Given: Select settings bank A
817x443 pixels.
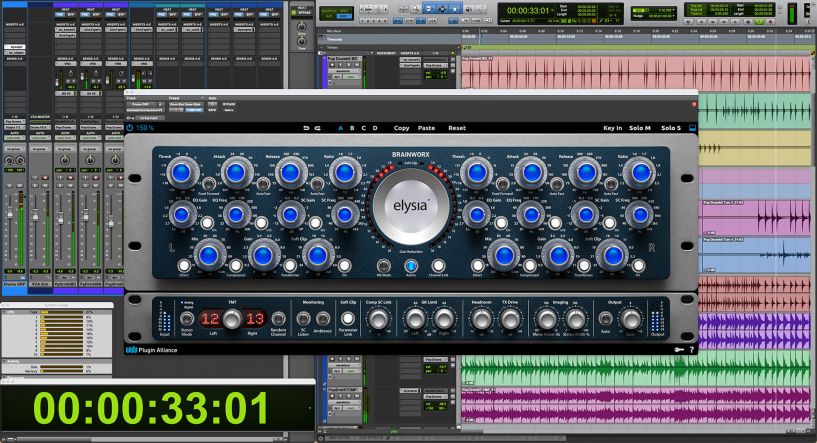Looking at the screenshot, I should coord(341,128).
